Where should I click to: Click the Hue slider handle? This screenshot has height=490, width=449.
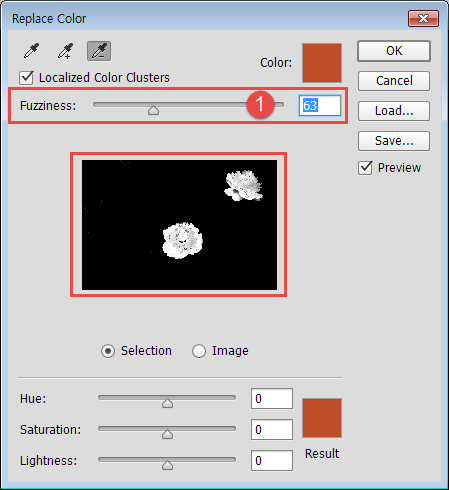point(167,403)
